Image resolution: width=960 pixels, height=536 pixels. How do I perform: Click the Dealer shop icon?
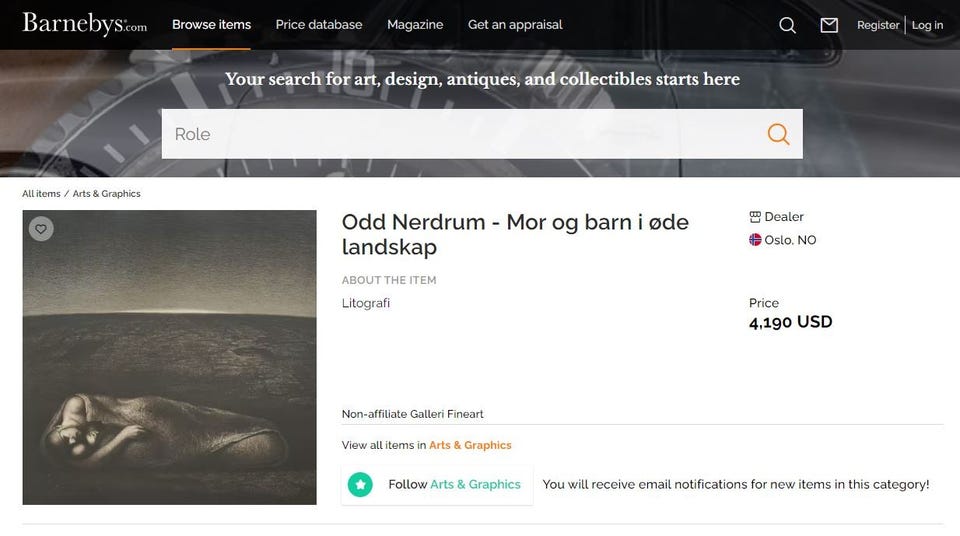click(x=755, y=217)
